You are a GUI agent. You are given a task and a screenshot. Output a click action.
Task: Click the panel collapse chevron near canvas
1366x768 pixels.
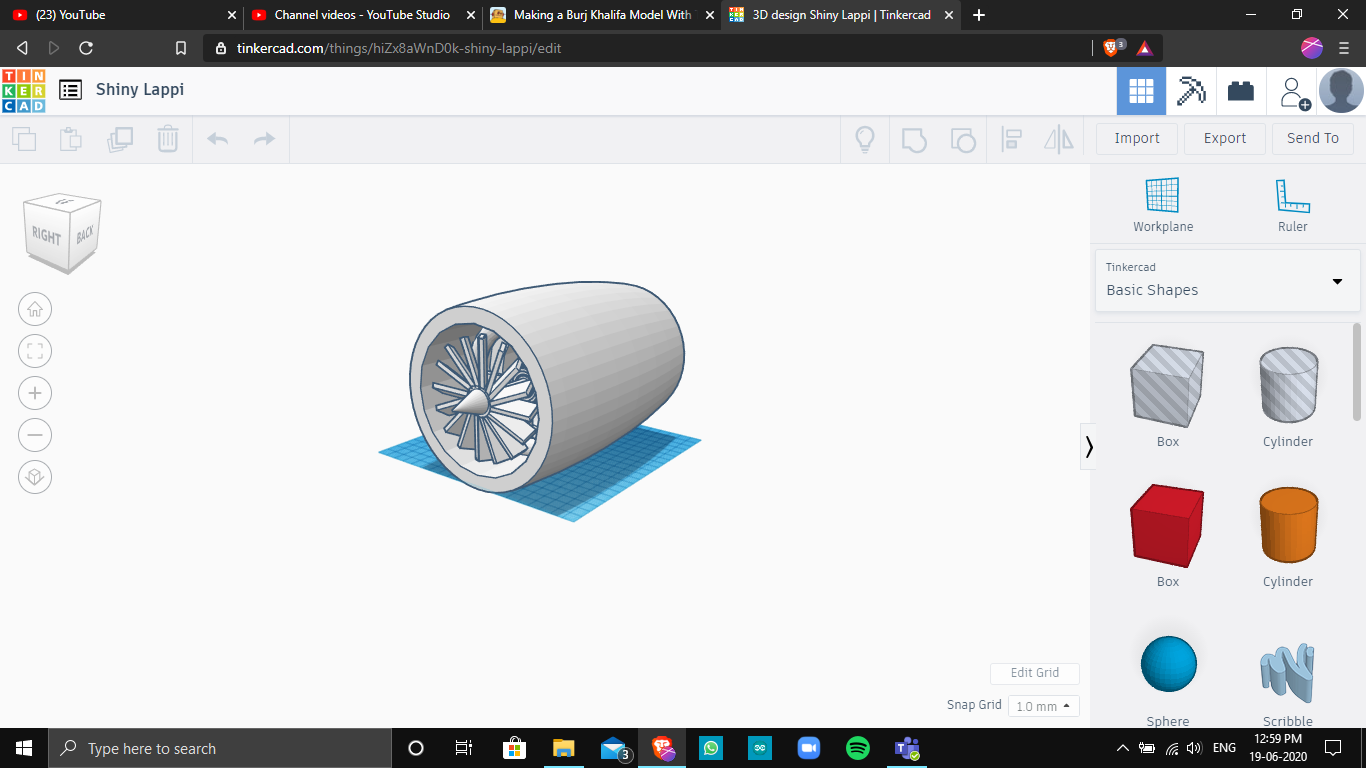1089,447
